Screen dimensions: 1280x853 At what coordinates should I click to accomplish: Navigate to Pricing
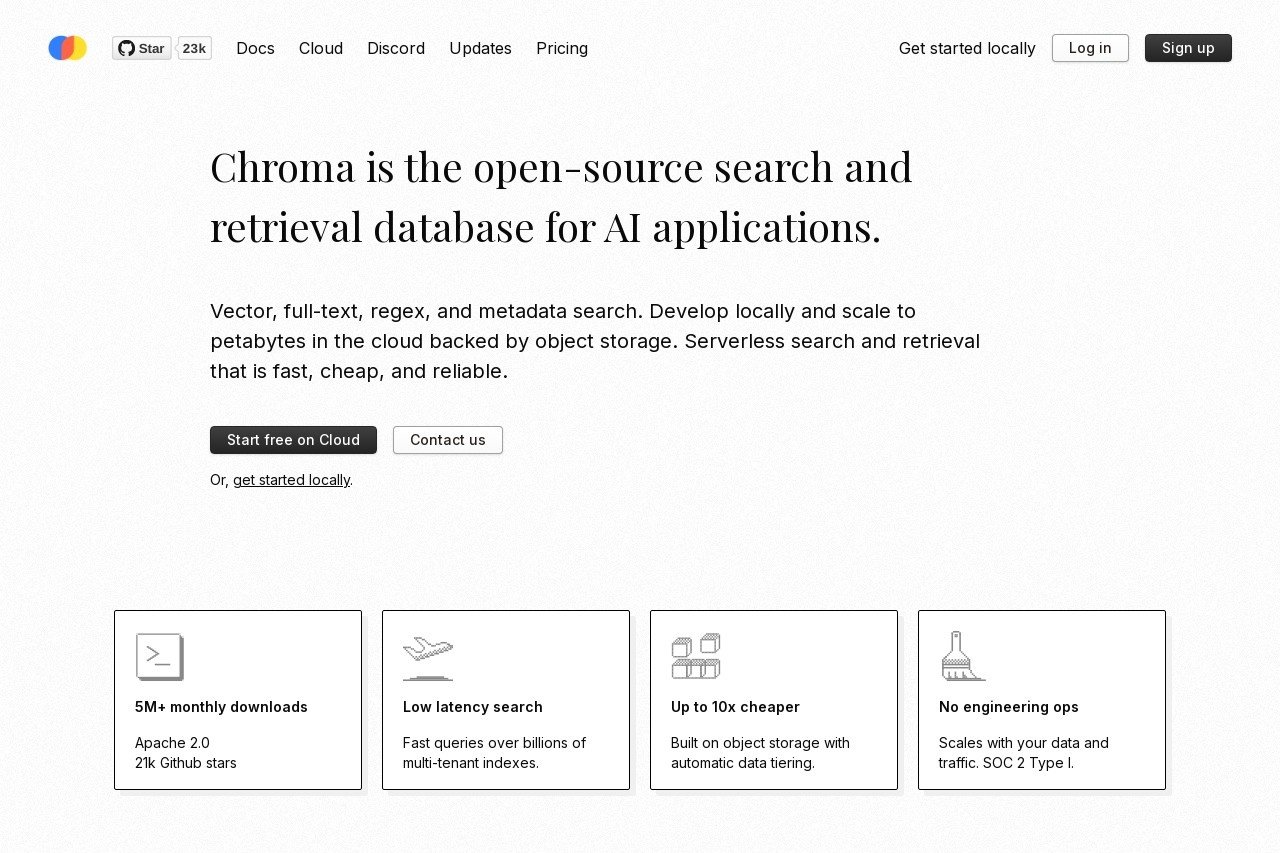point(562,48)
